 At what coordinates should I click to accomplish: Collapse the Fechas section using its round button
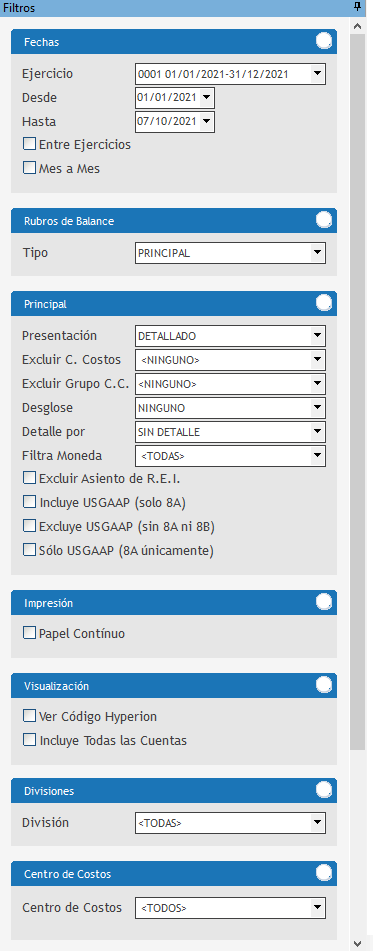click(x=324, y=41)
